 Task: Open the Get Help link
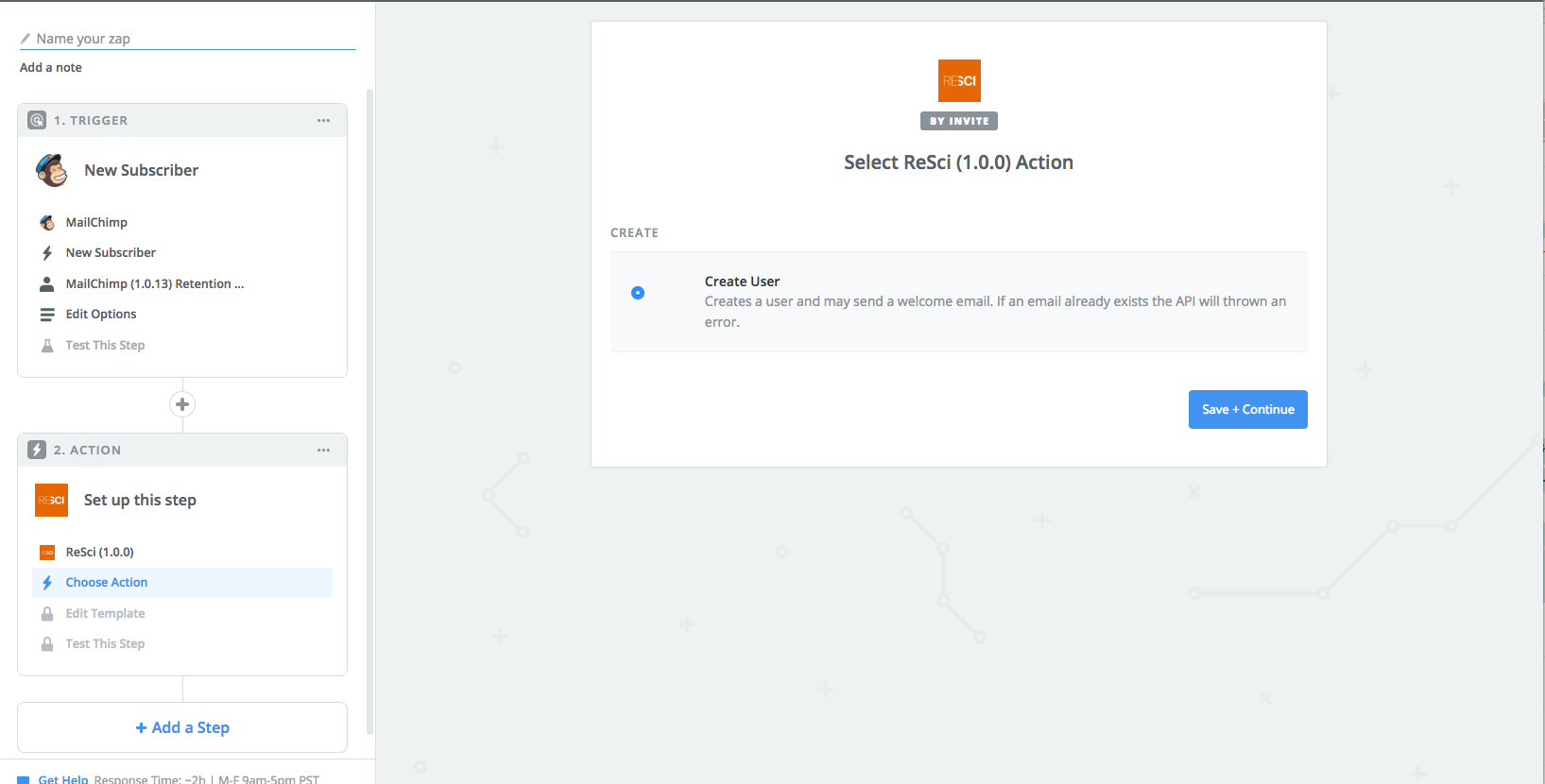pyautogui.click(x=63, y=779)
